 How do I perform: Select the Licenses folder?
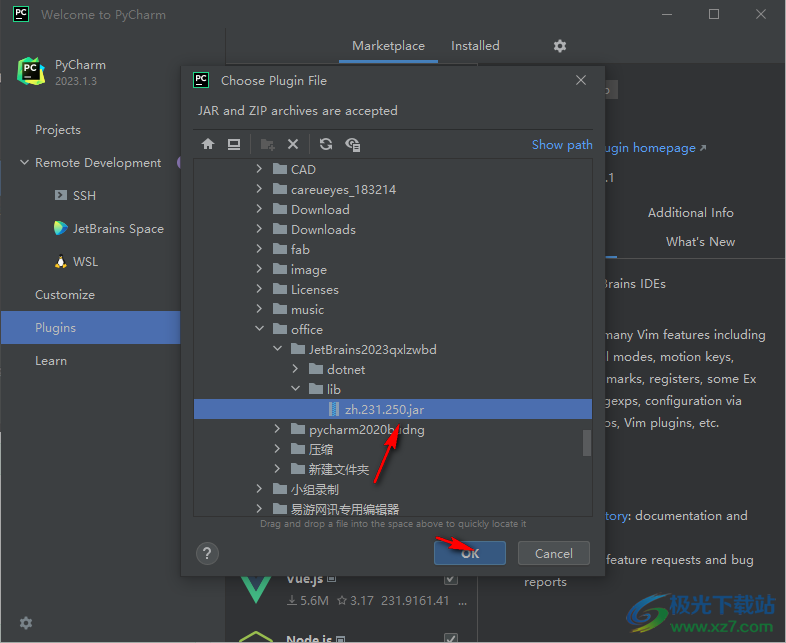tap(392, 289)
